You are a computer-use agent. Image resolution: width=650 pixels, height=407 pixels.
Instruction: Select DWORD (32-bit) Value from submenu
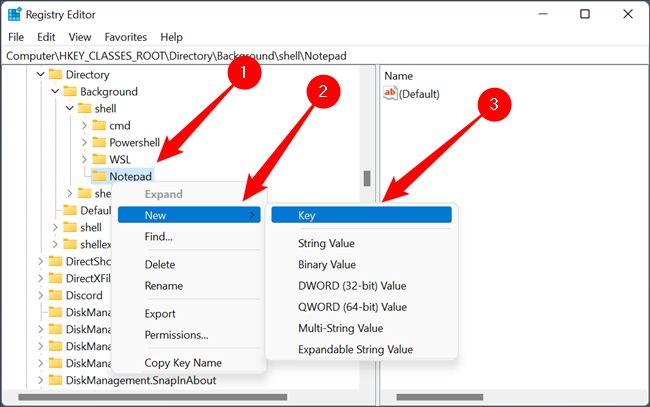tap(361, 286)
